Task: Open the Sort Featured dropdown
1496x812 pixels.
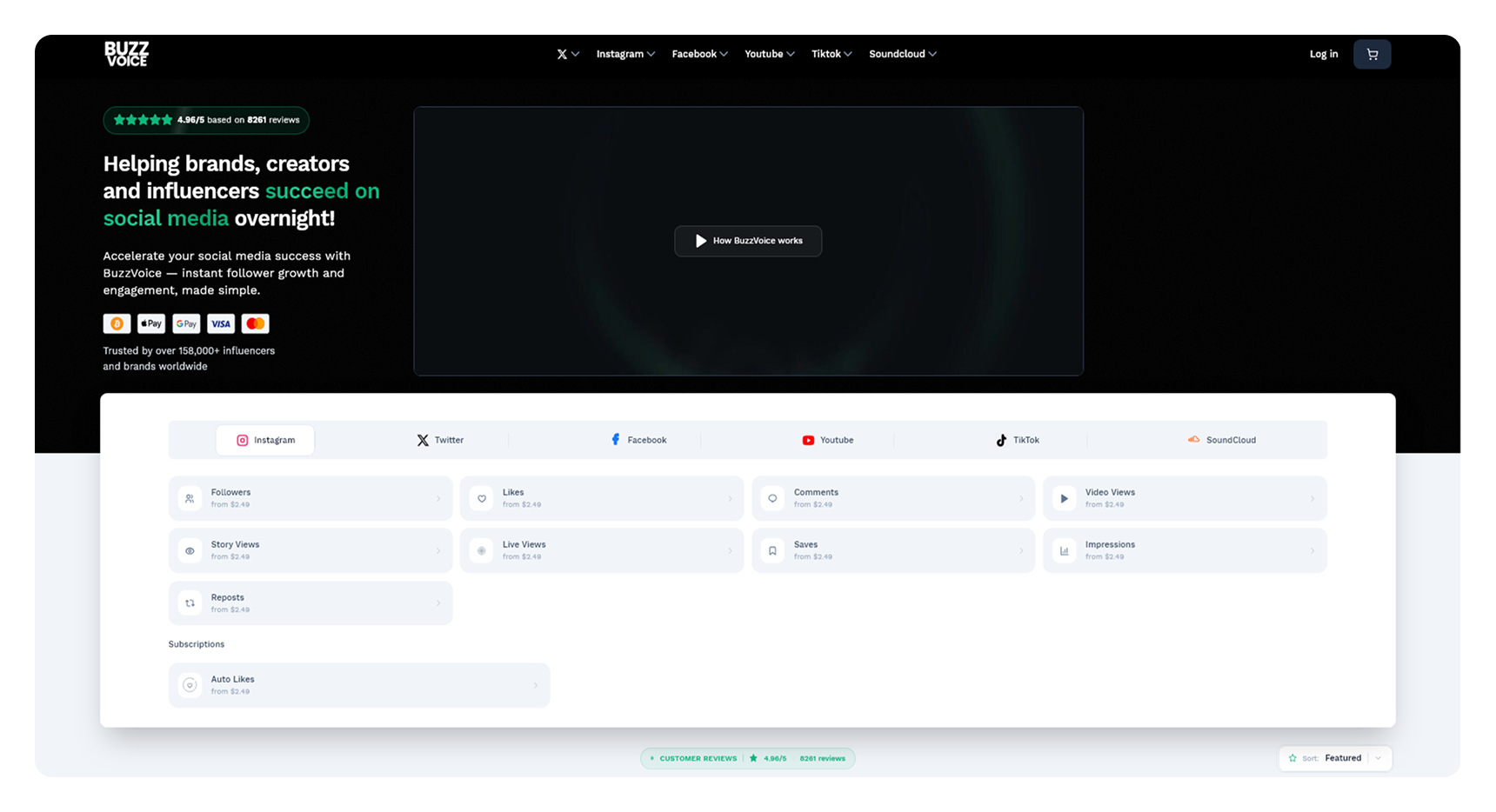Action: 1335,758
